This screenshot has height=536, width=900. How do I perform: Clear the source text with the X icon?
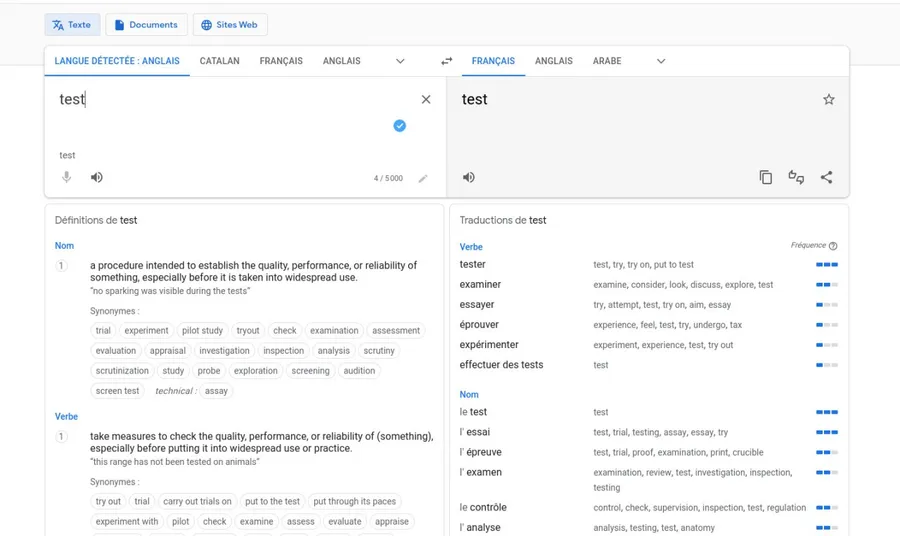click(426, 99)
